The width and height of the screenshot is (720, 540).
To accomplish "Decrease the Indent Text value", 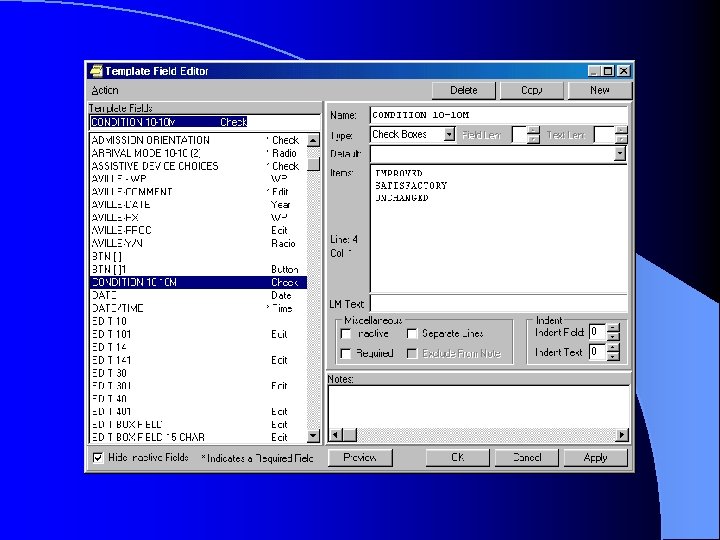I will 613,357.
